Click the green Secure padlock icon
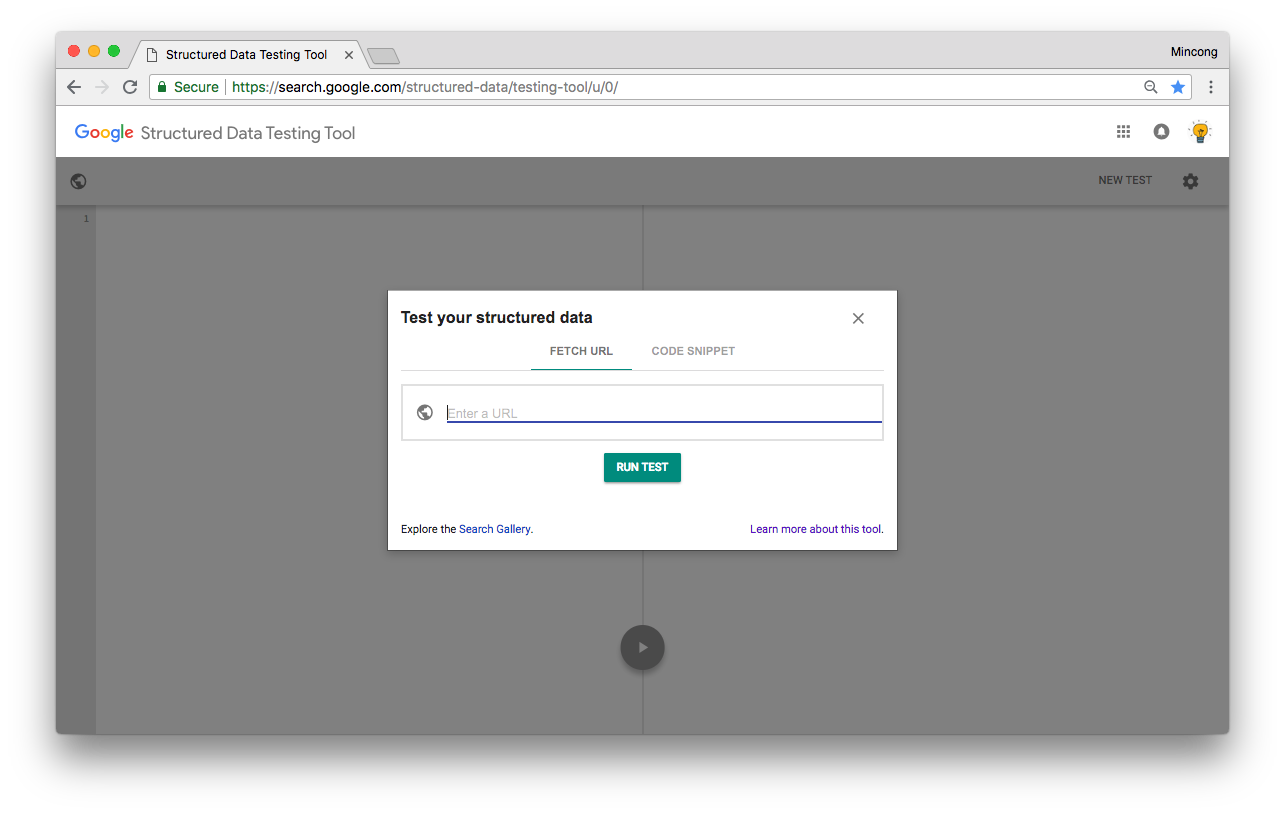The height and width of the screenshot is (814, 1285). point(162,87)
